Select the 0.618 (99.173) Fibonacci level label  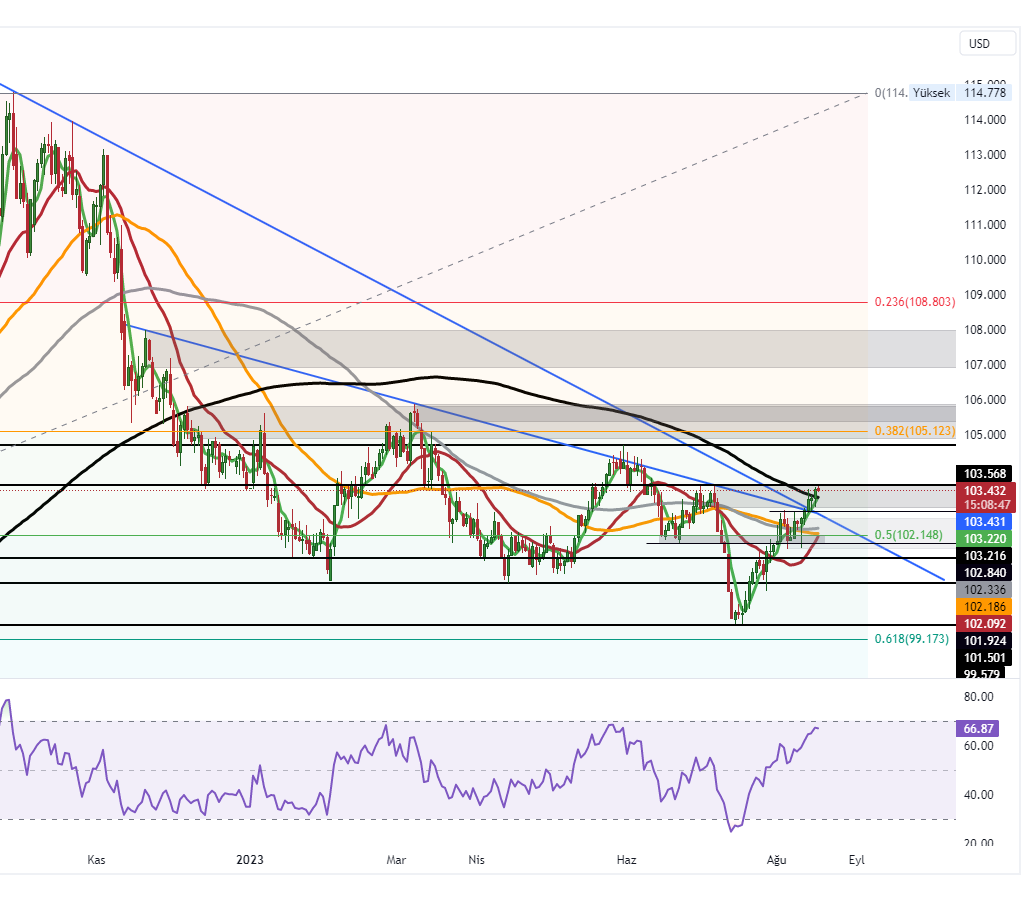(911, 638)
